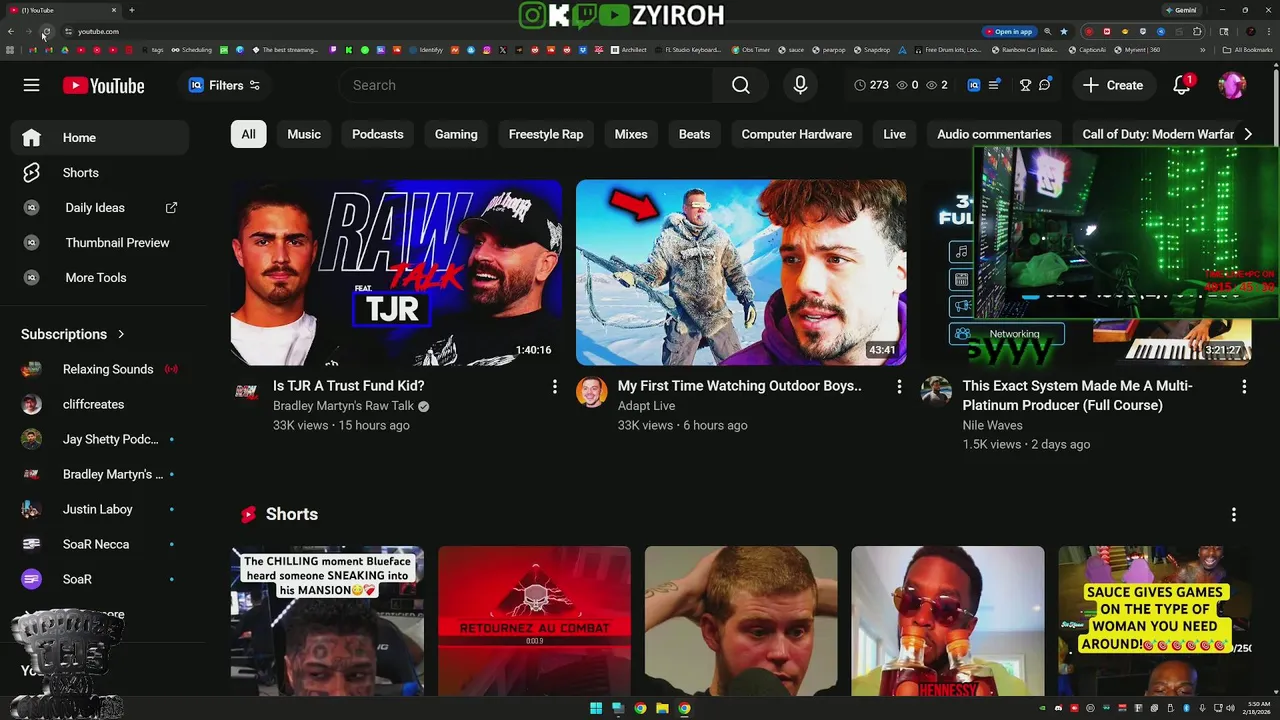Image resolution: width=1280 pixels, height=720 pixels.
Task: Click the Create button
Action: 1113,85
